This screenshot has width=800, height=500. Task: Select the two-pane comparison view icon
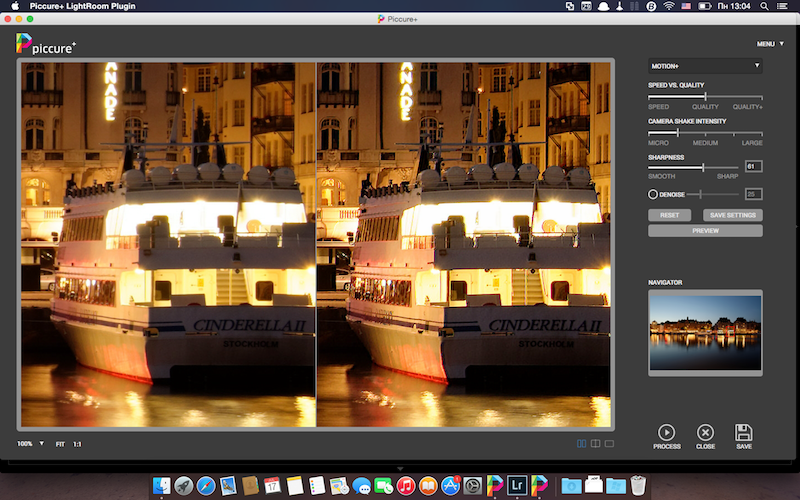595,443
